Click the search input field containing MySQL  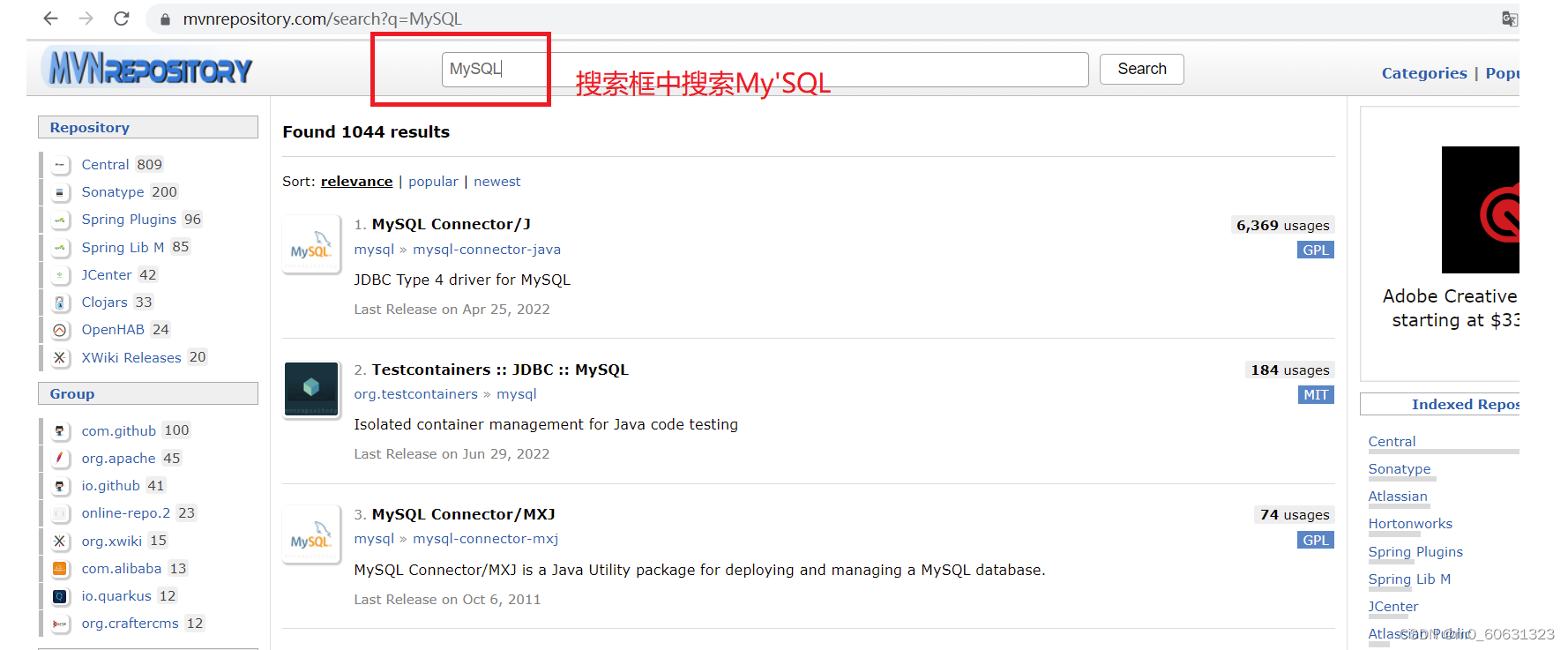(x=765, y=69)
